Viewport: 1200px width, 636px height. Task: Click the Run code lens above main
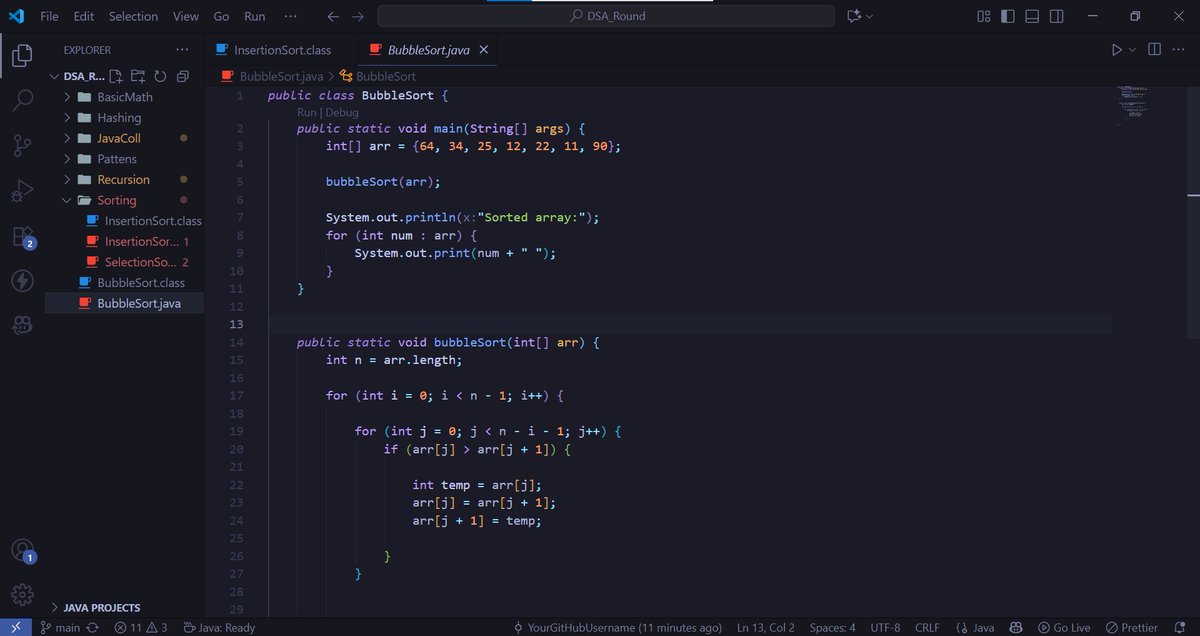pyautogui.click(x=306, y=112)
